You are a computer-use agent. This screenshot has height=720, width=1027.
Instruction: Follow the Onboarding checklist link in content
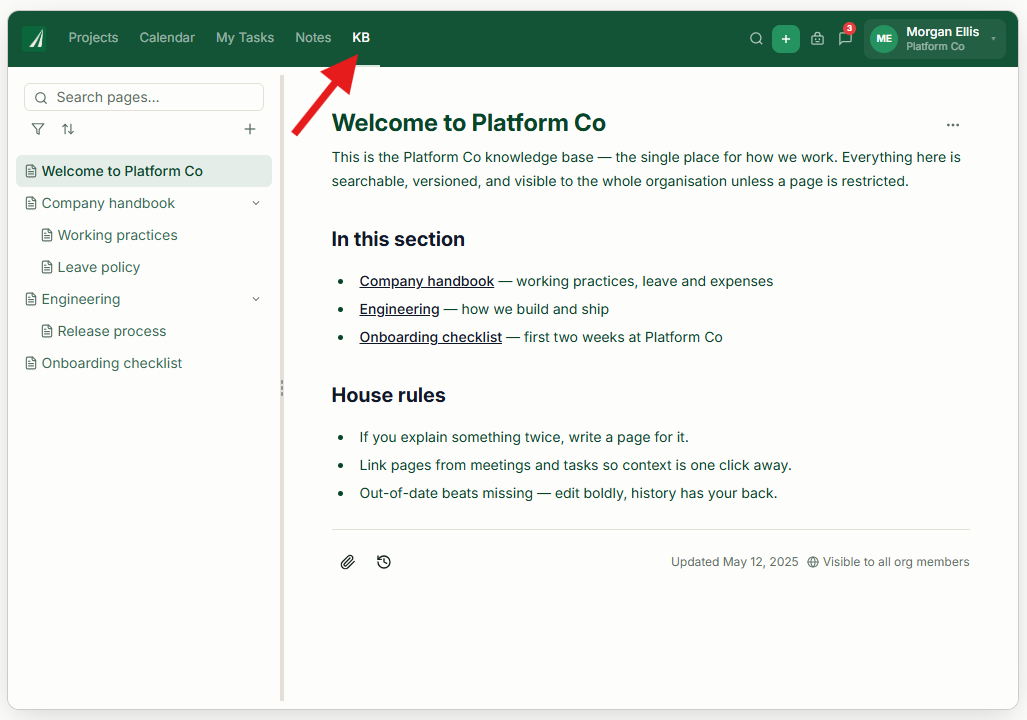430,337
